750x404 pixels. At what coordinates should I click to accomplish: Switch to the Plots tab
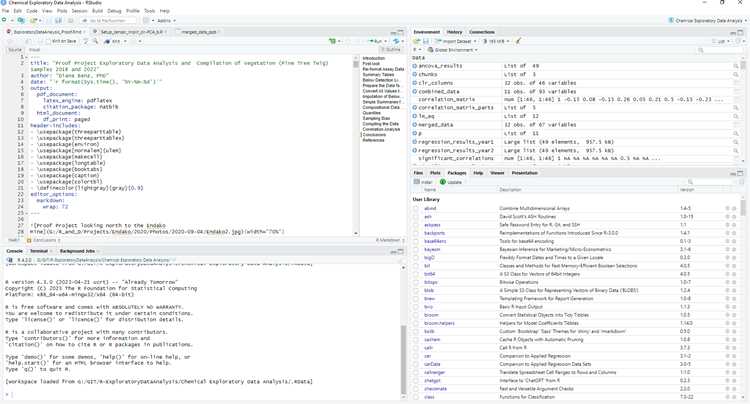(435, 173)
